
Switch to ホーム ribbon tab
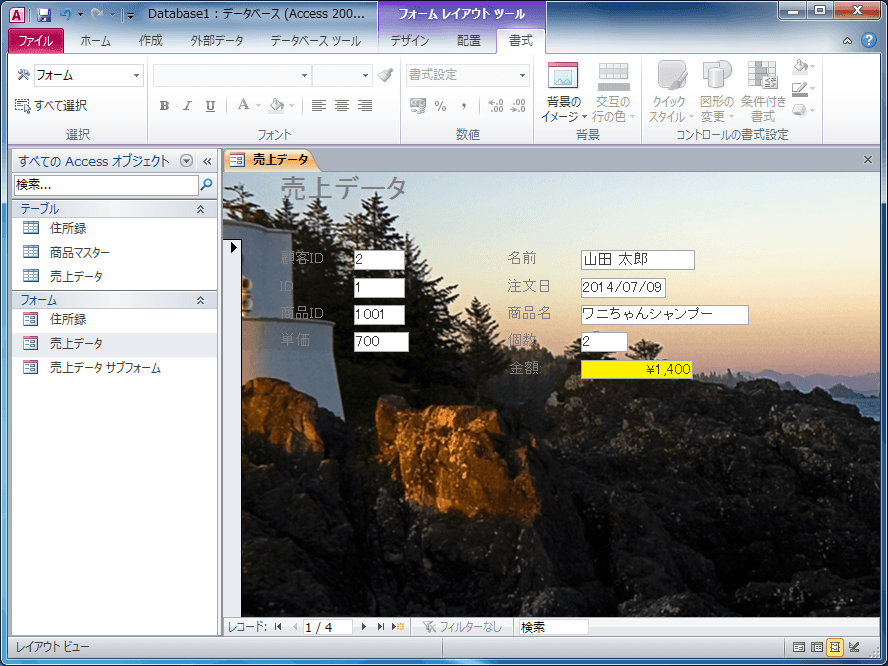[x=95, y=40]
